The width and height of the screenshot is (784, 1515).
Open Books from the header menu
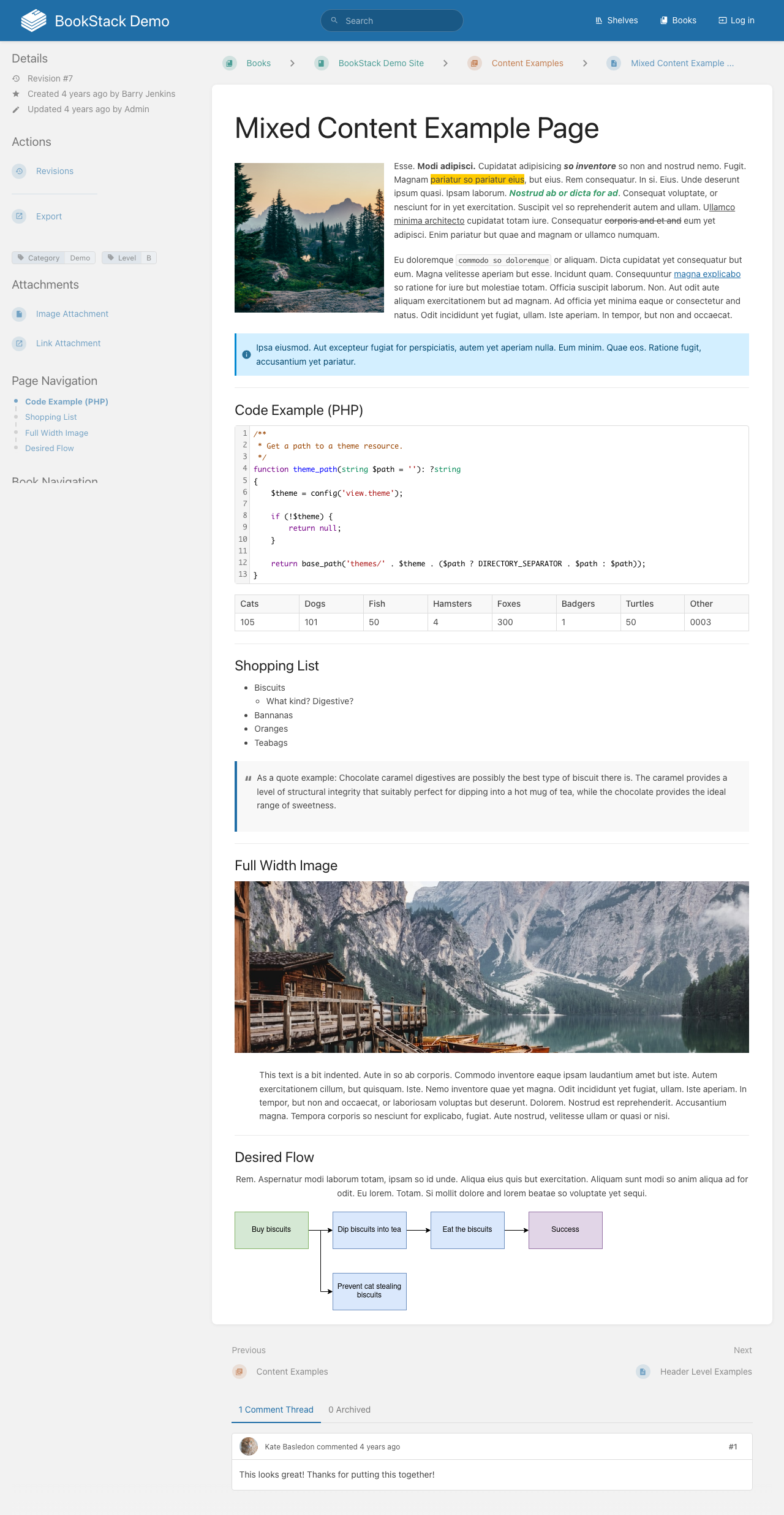pos(678,20)
